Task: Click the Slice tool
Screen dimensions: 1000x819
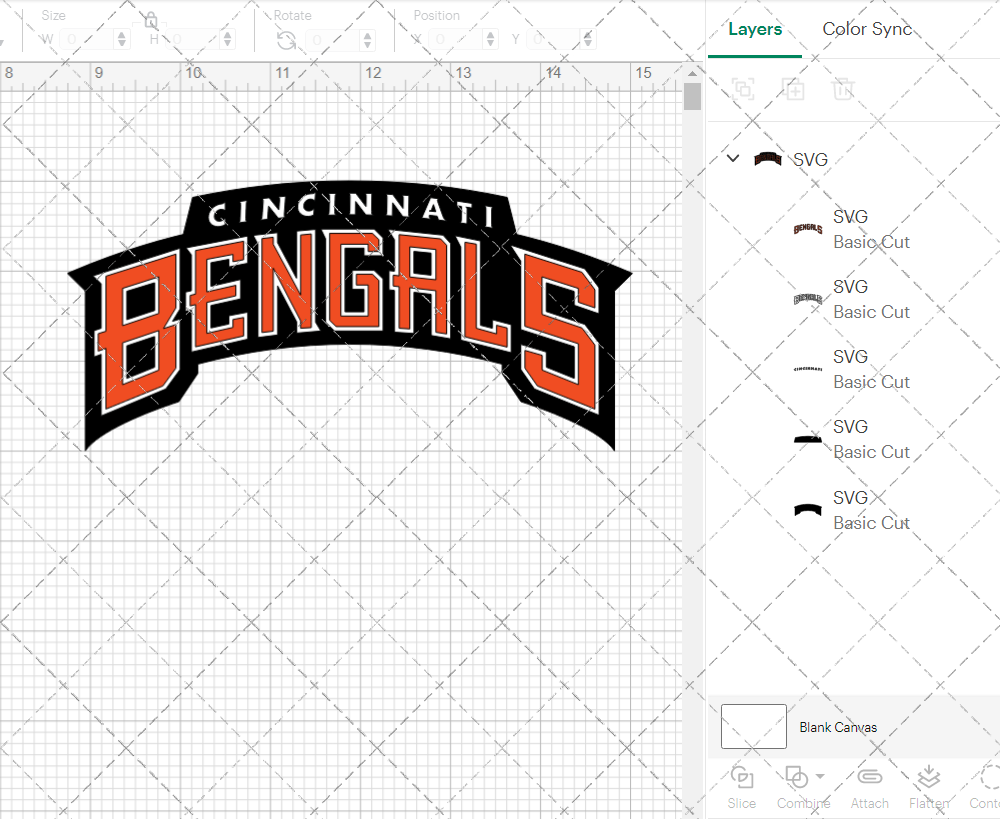Action: [x=742, y=788]
